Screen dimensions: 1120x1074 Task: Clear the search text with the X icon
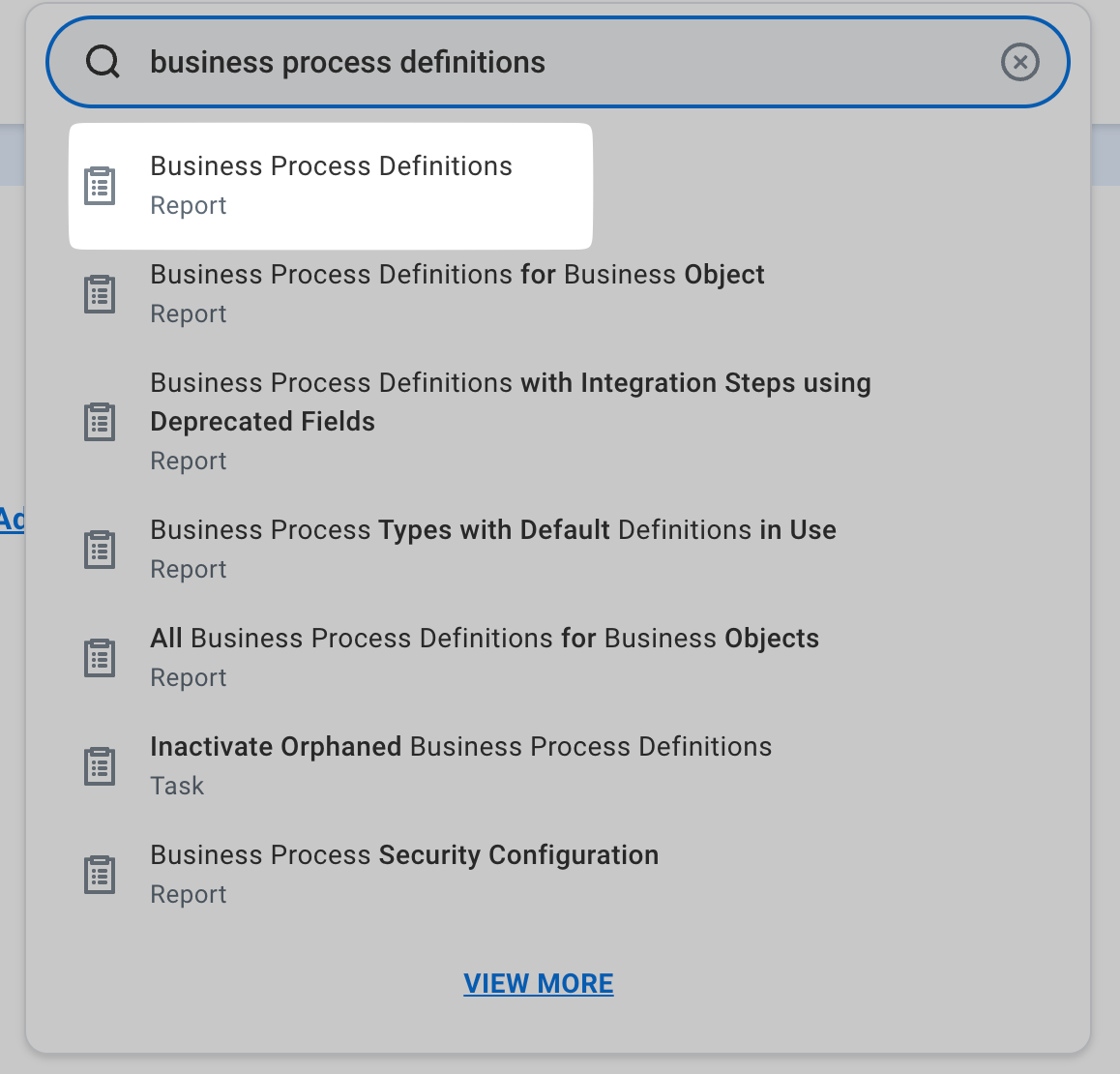(1019, 62)
